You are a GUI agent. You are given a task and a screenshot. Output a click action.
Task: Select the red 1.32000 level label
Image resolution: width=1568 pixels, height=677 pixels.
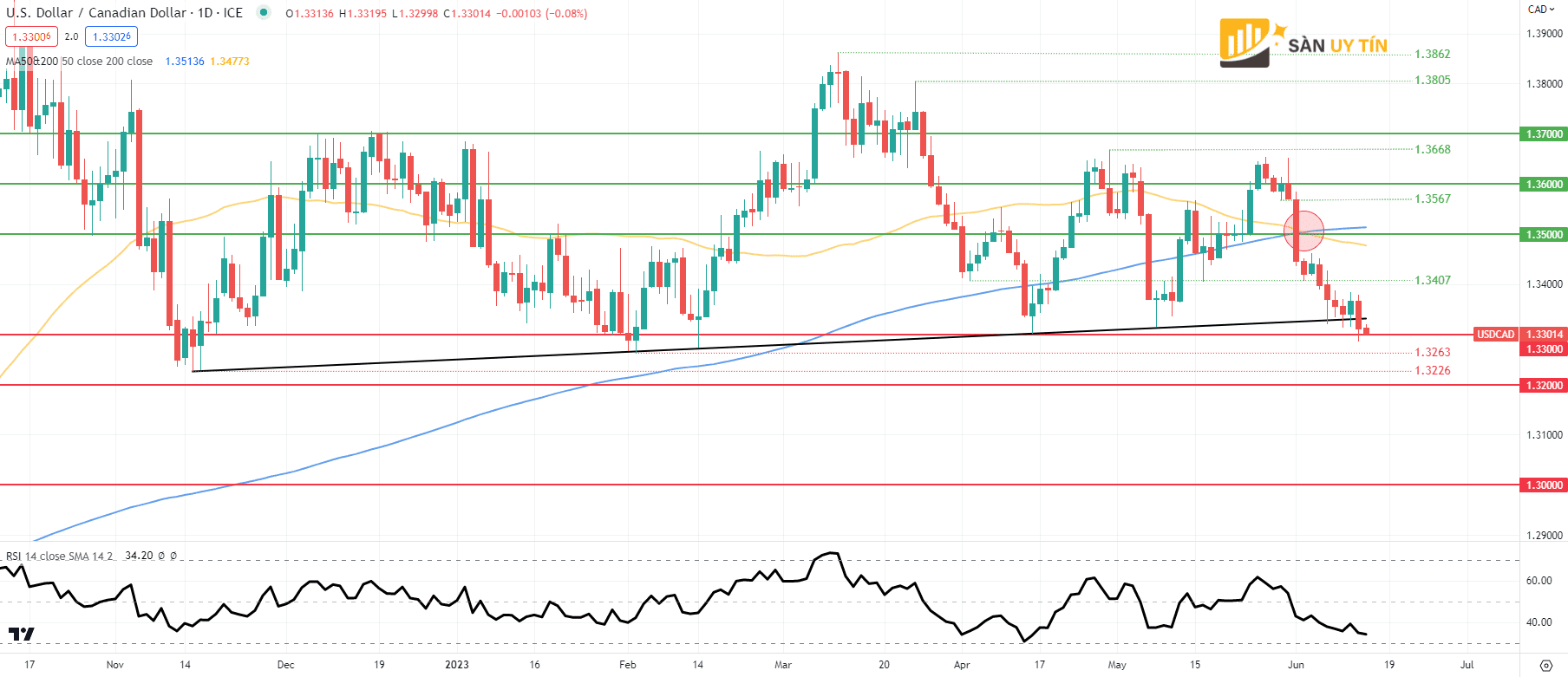point(1545,386)
